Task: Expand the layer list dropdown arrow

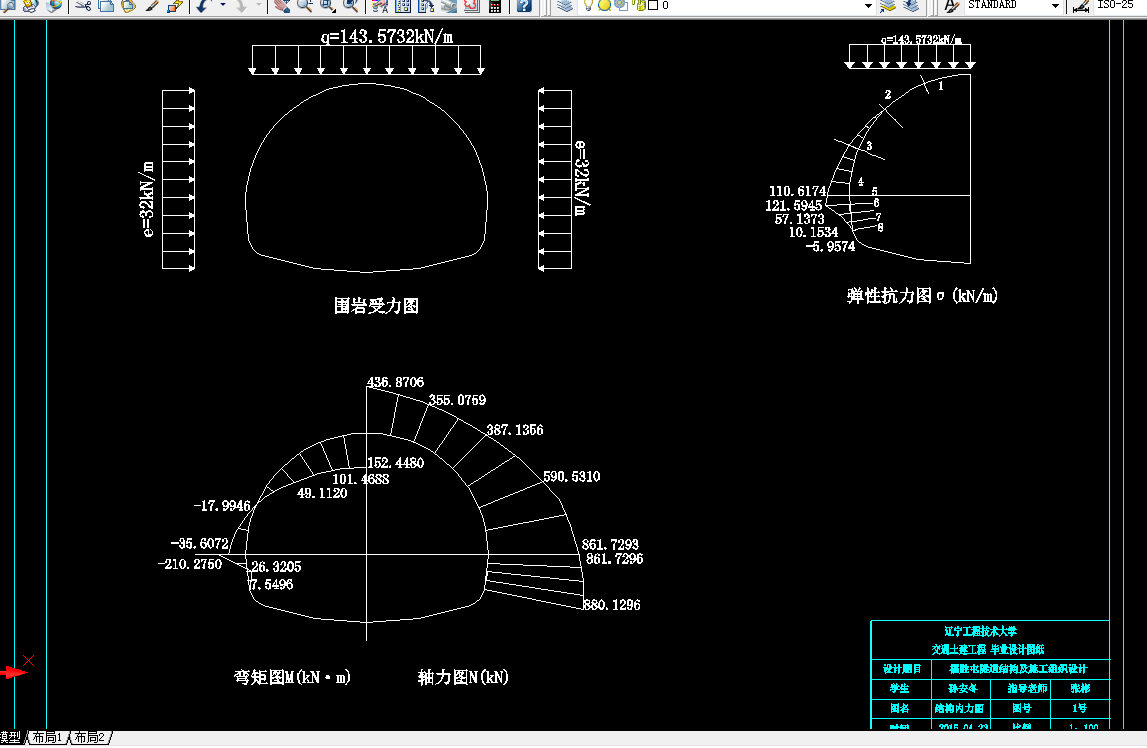Action: coord(868,6)
